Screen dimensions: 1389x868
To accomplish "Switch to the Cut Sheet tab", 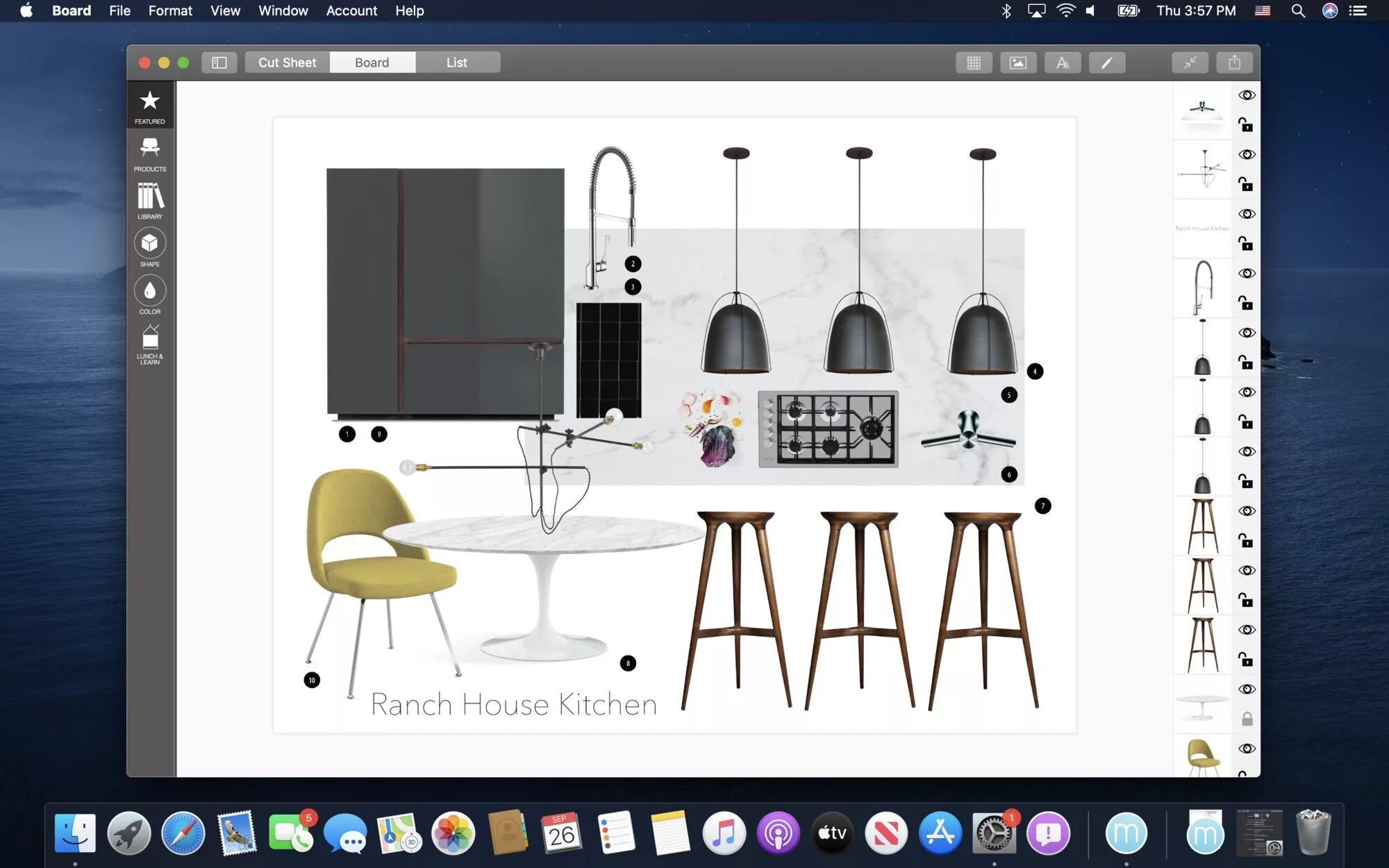I will [x=287, y=62].
